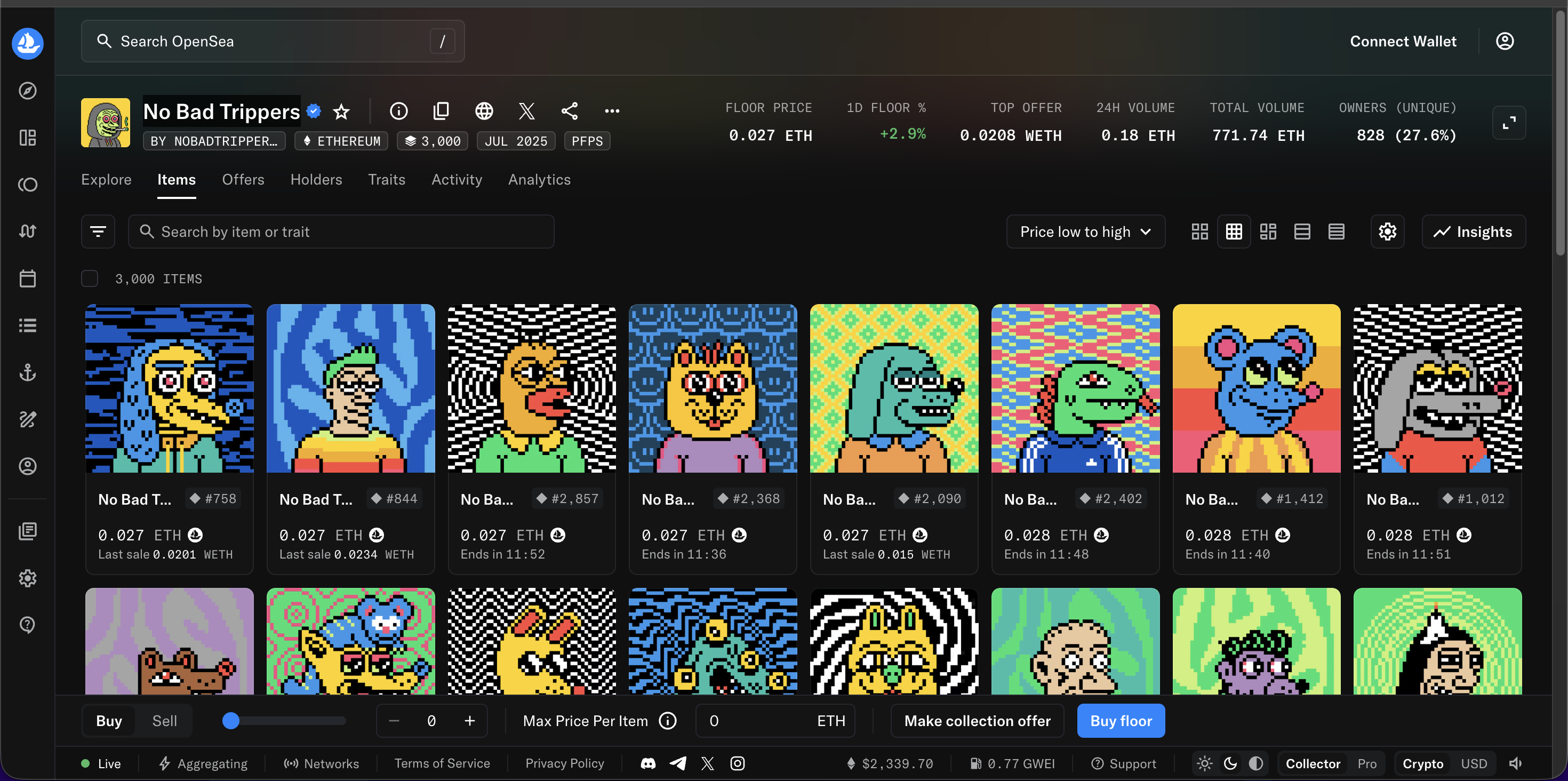Open the calendar Drops icon in sidebar
The width and height of the screenshot is (1568, 781).
click(27, 279)
